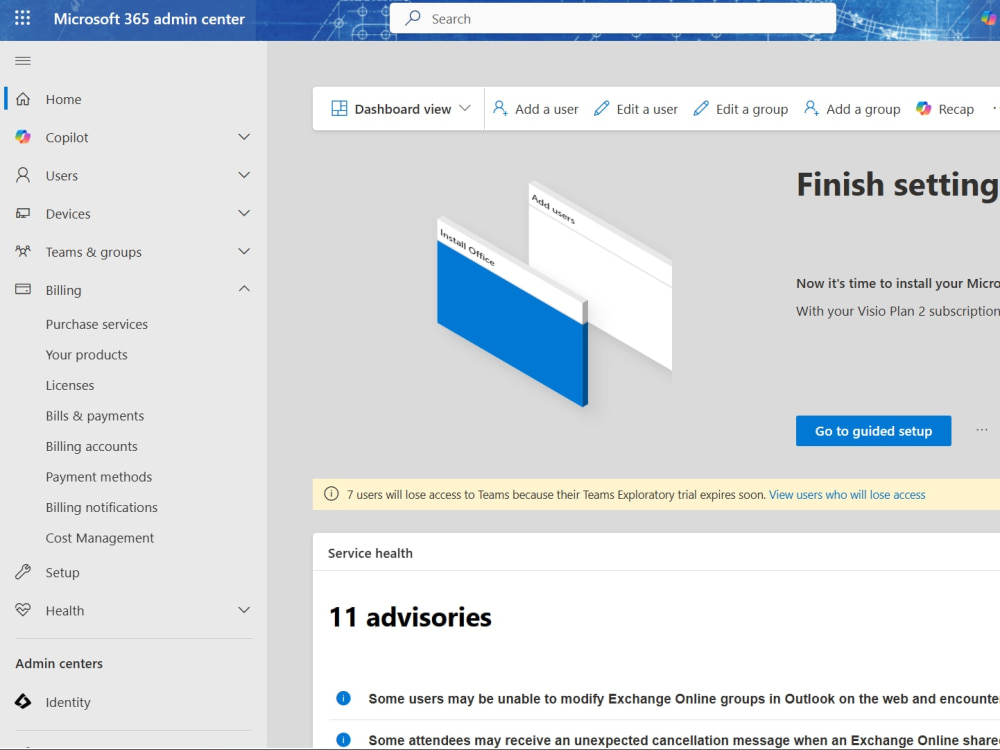Open the Dashboard view dropdown arrow
The width and height of the screenshot is (1000, 750).
465,108
